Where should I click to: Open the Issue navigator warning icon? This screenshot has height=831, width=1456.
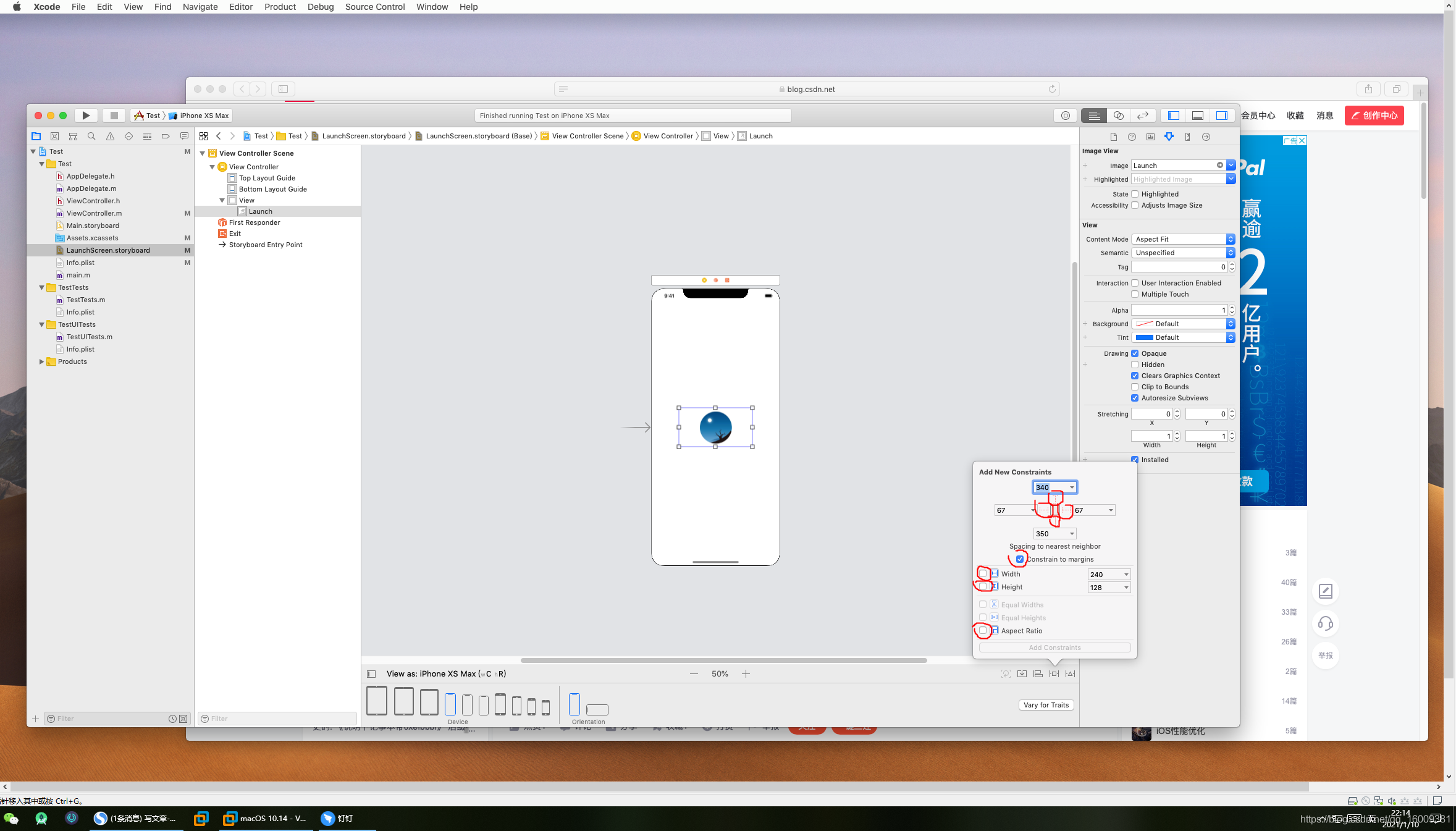110,136
